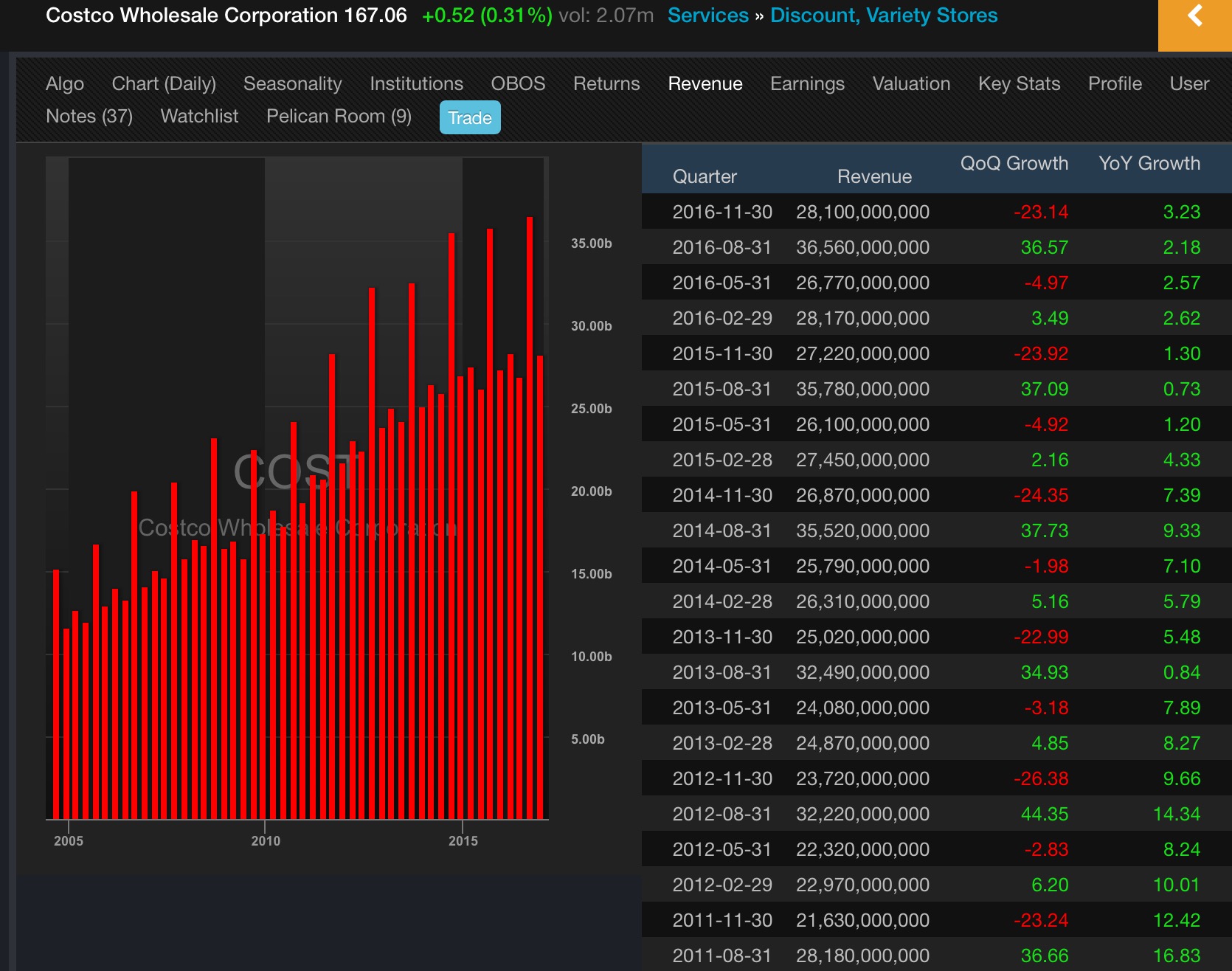This screenshot has height=971, width=1232.
Task: Click QoQ growth value -23.92
Action: click(1040, 354)
